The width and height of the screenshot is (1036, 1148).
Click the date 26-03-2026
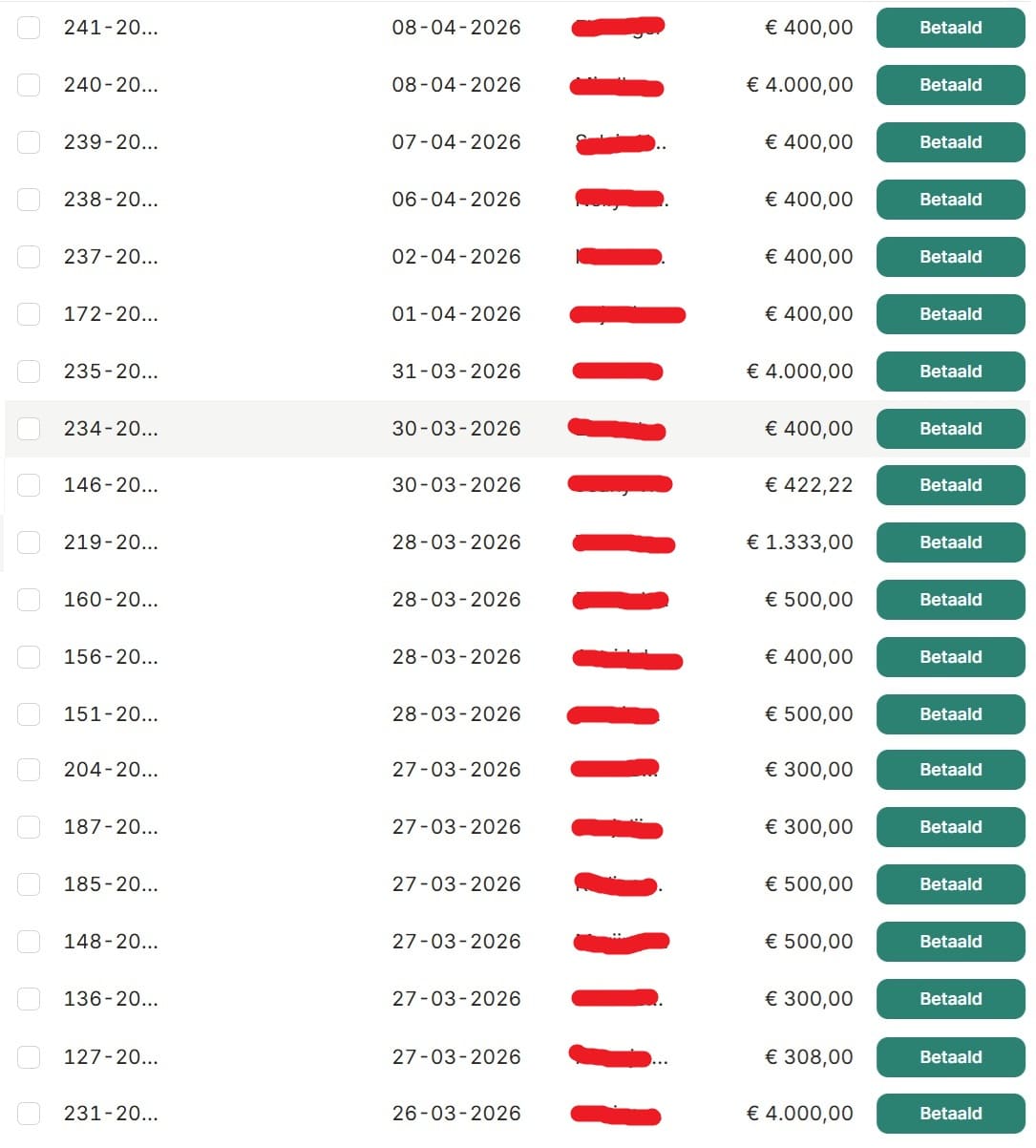click(456, 1114)
